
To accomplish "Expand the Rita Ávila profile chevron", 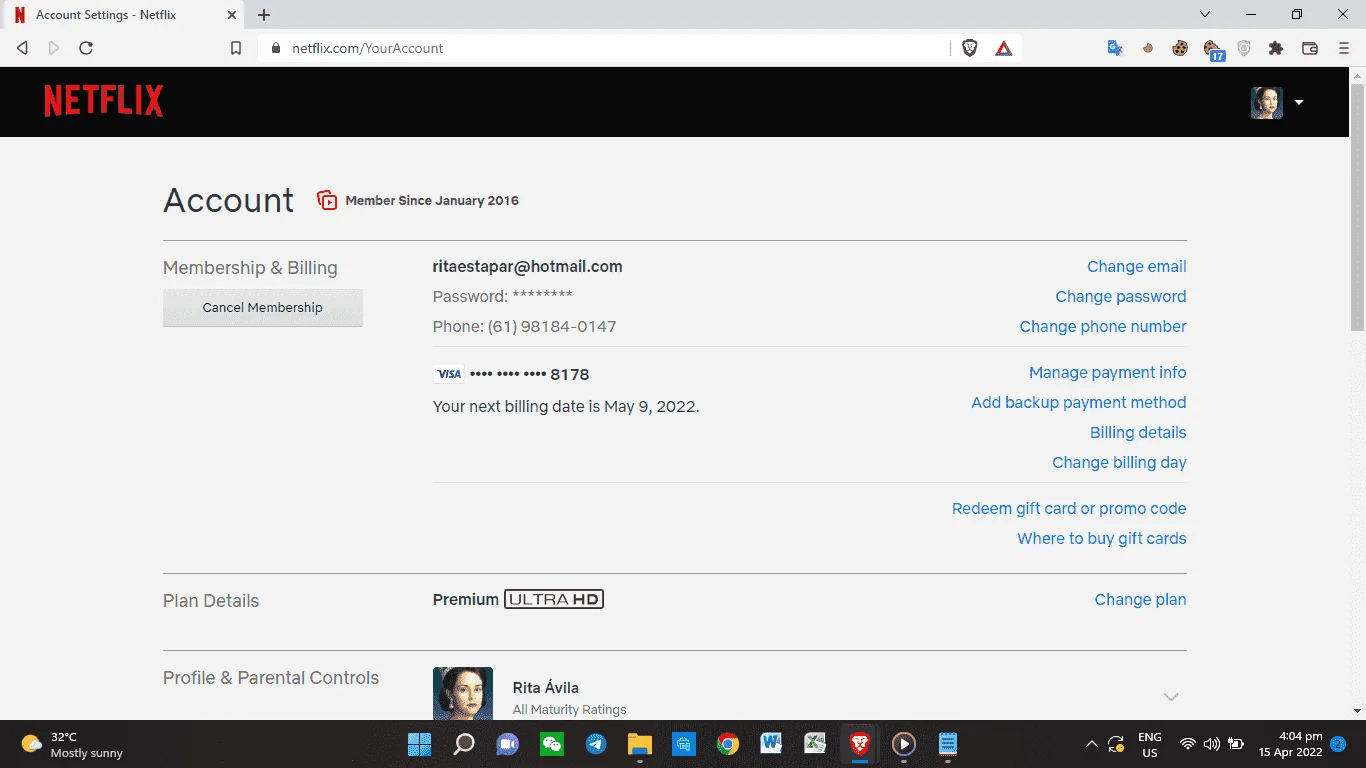I will (1171, 696).
